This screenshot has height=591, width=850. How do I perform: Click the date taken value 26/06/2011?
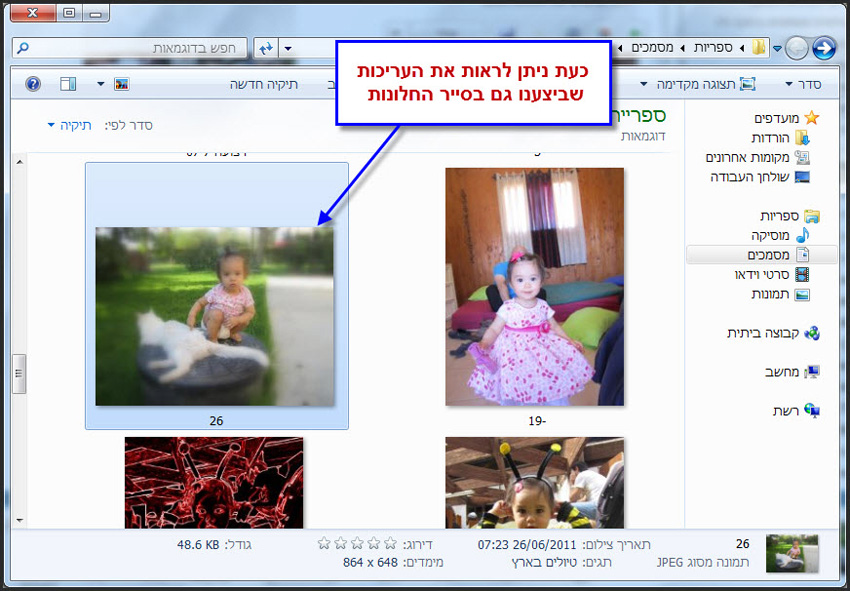pyautogui.click(x=527, y=544)
